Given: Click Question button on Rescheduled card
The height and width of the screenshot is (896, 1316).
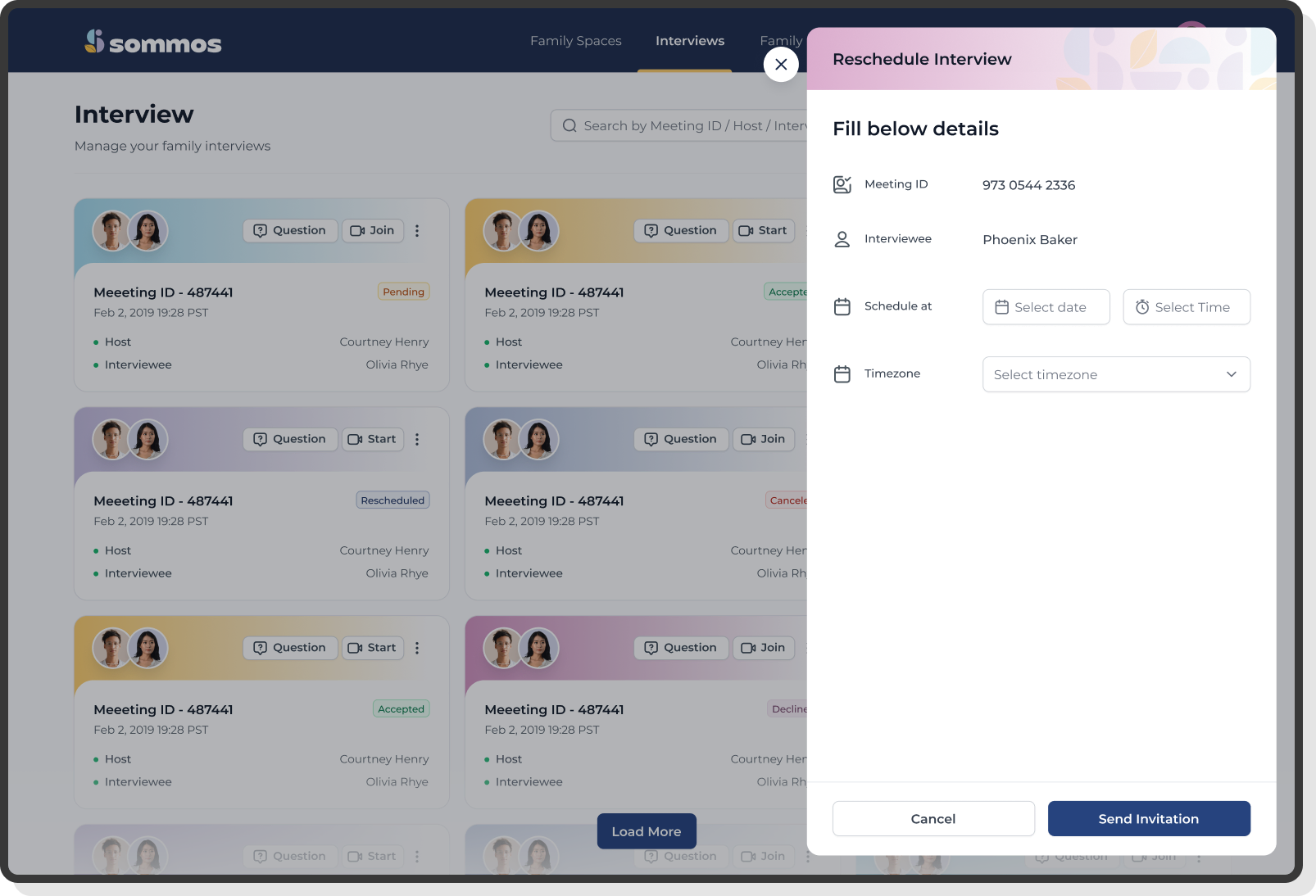Looking at the screenshot, I should click(x=290, y=440).
